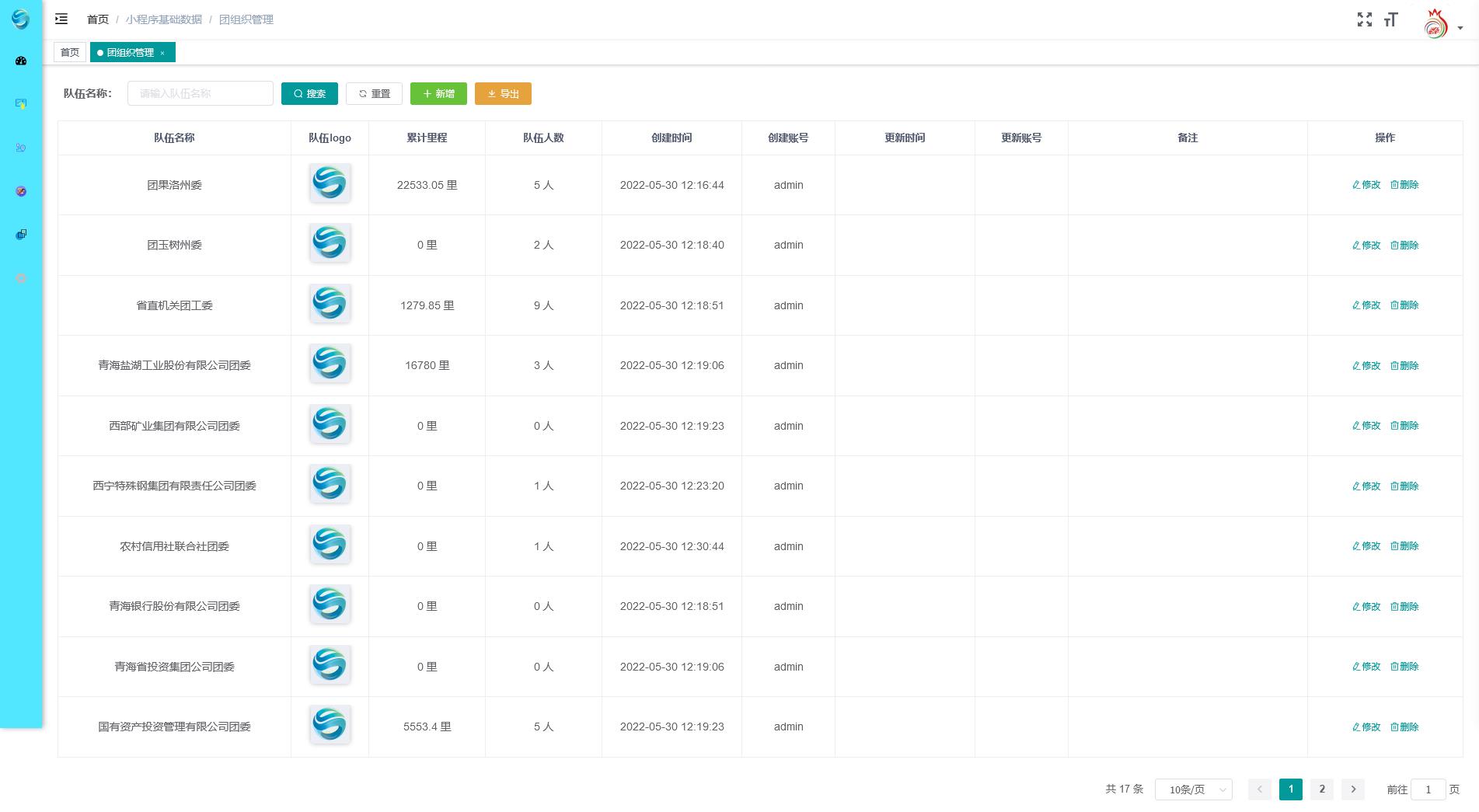The width and height of the screenshot is (1479, 812).
Task: Click the logo thumbnail for 省直机关团工委
Action: 330,303
